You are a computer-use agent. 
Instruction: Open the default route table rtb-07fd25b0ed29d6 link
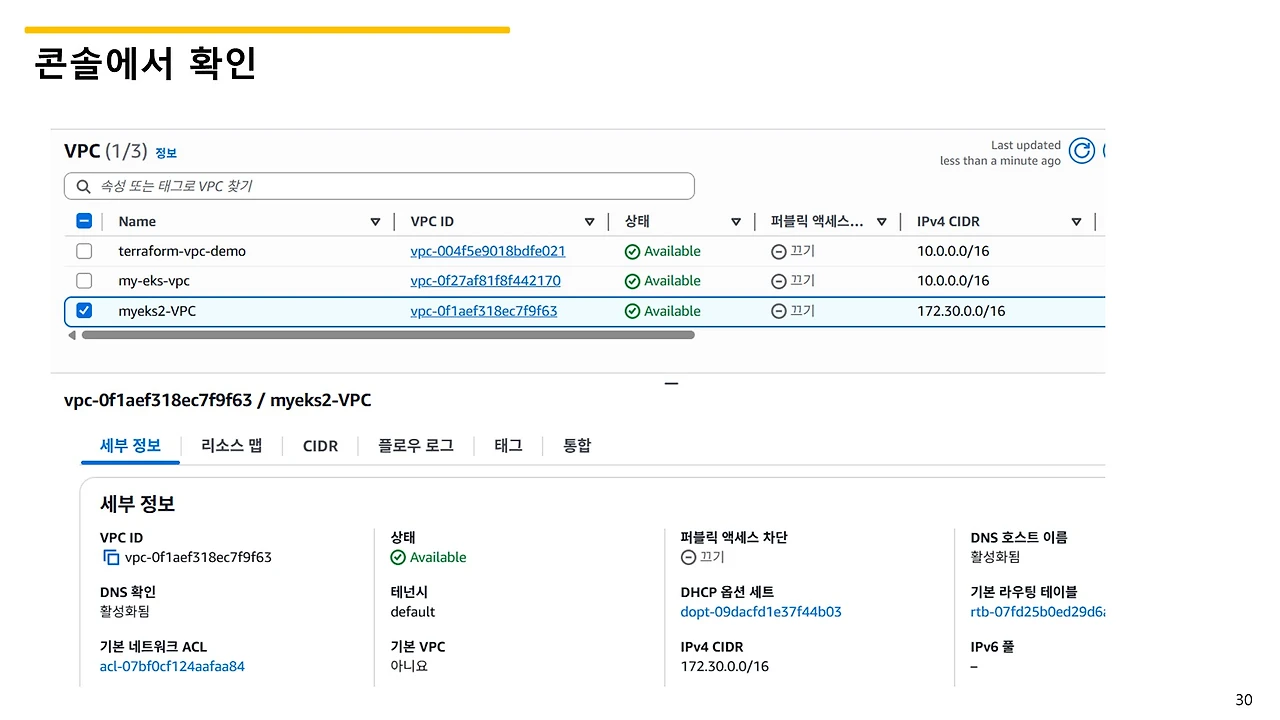click(x=1038, y=612)
